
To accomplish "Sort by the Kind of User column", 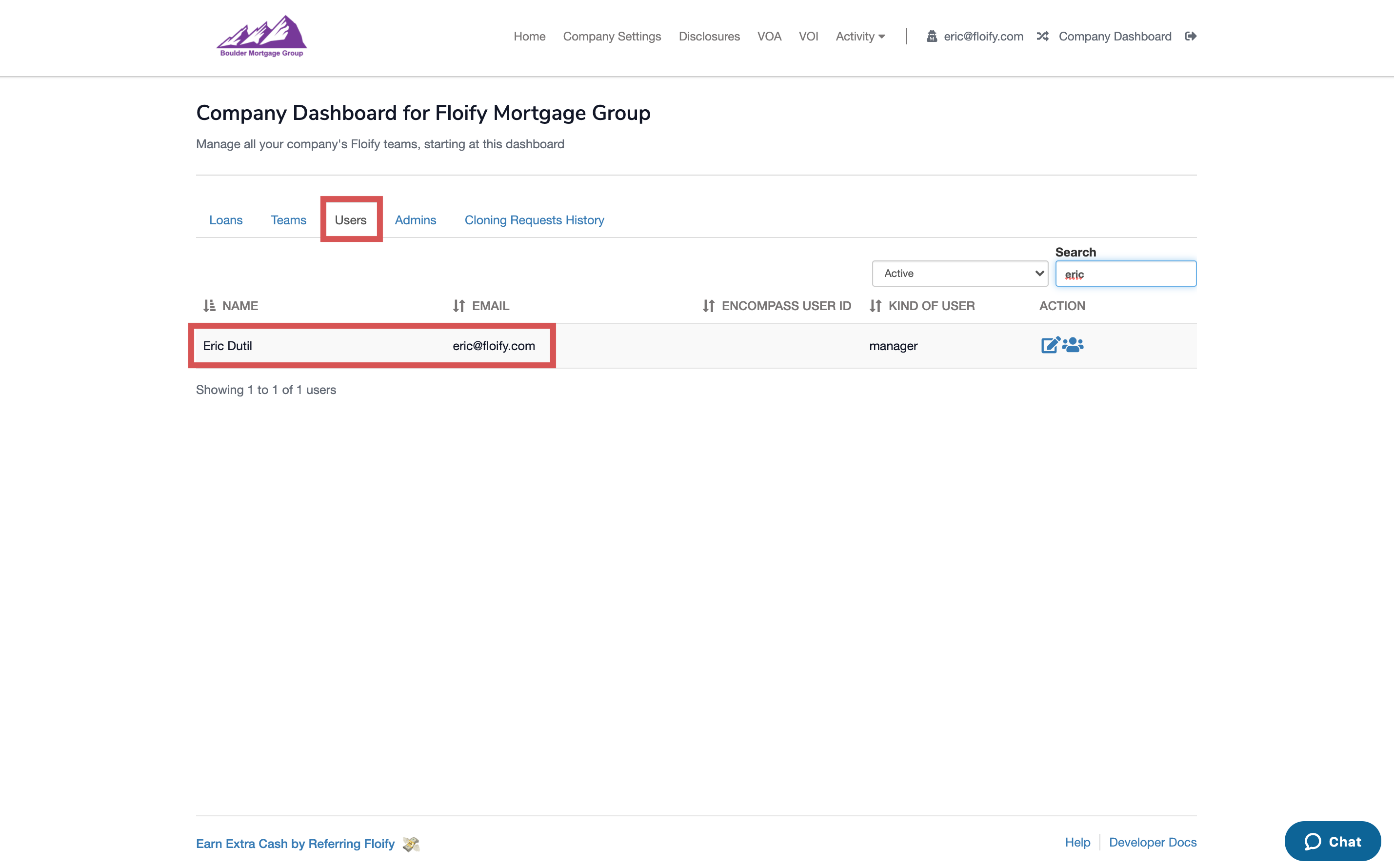I will 875,305.
